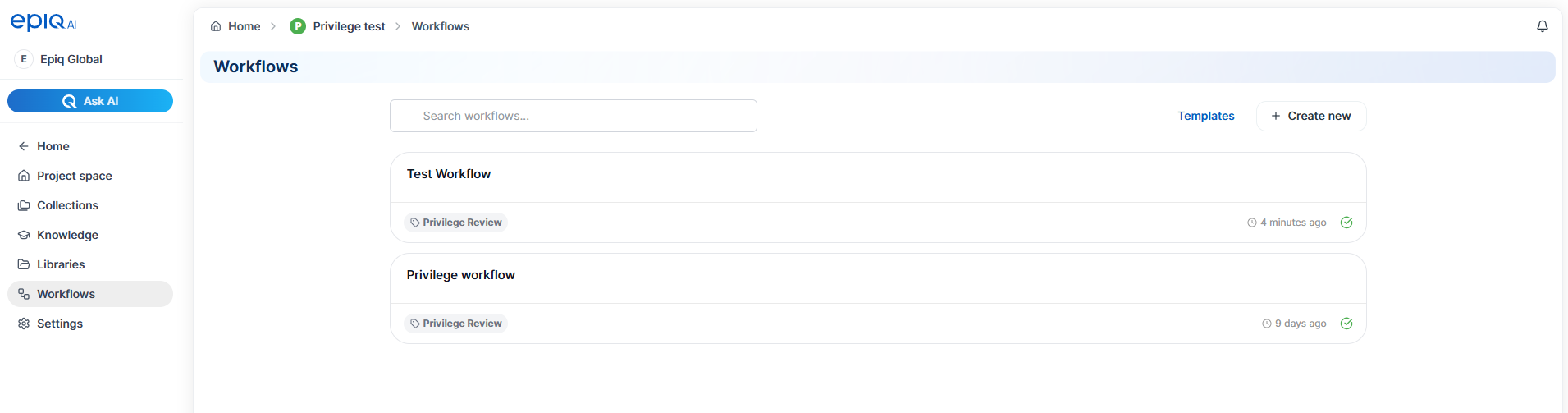The height and width of the screenshot is (413, 1568).
Task: Click the Project space house icon
Action: 24,176
